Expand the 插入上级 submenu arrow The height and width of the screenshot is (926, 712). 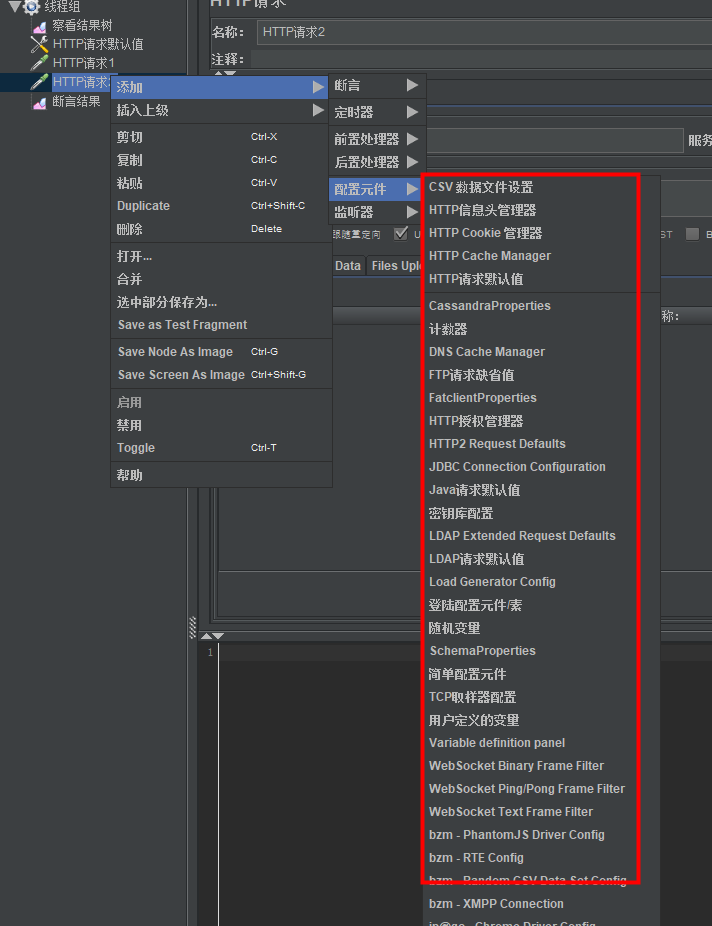tap(318, 110)
